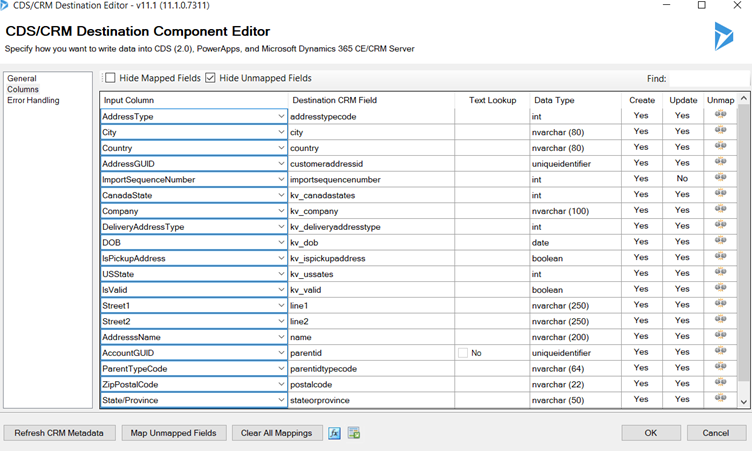
Task: Click the unmap icon for AddressType row
Action: 720,115
